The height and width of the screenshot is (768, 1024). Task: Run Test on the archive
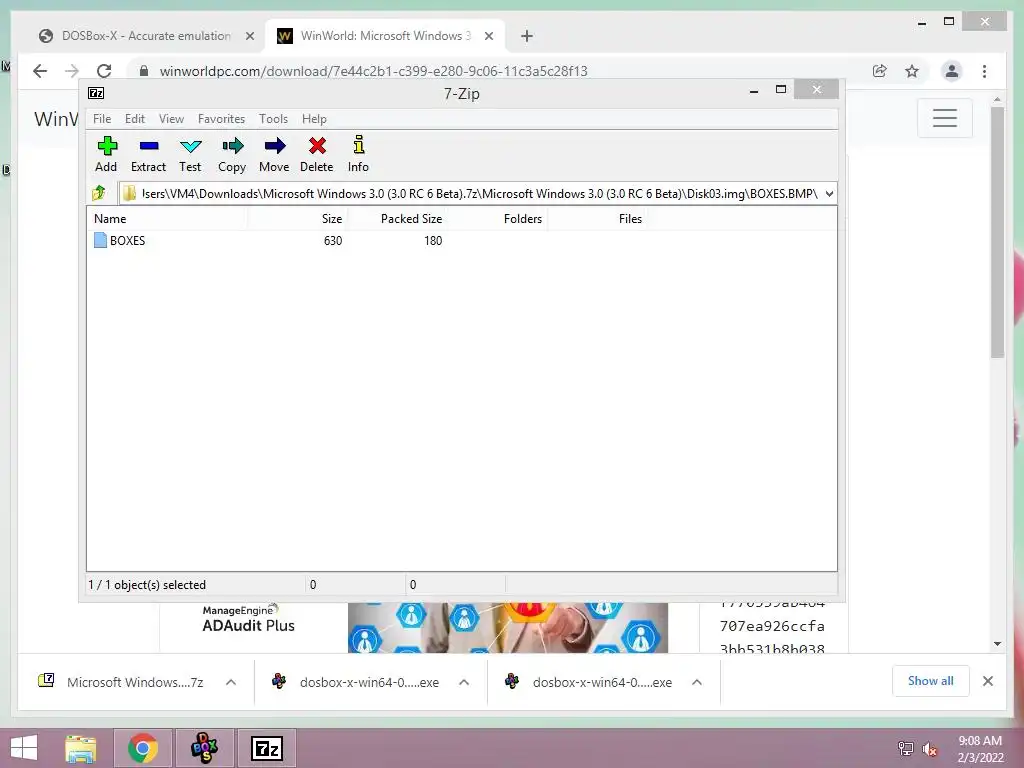tap(190, 155)
